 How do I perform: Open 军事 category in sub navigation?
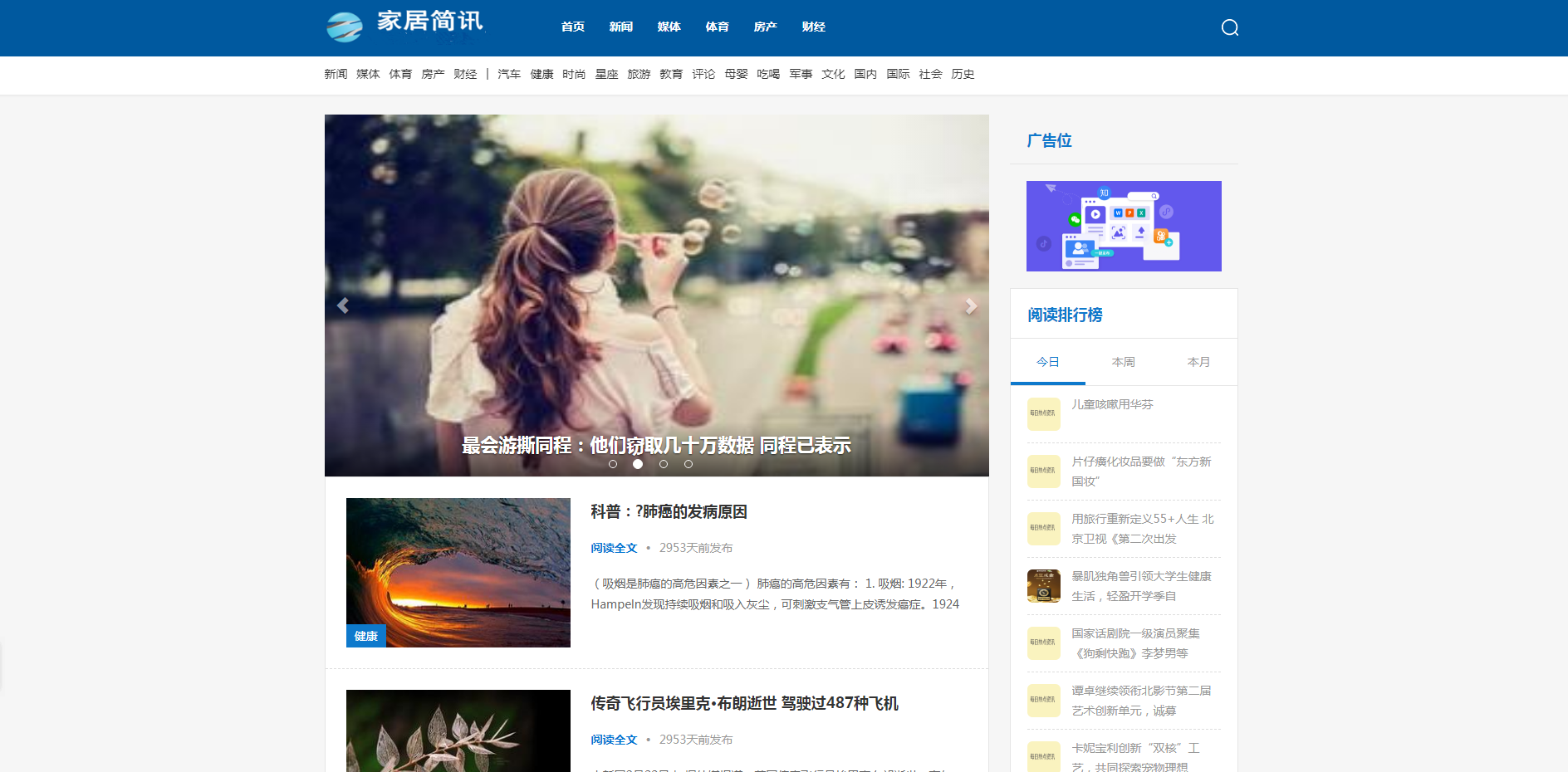[x=801, y=74]
